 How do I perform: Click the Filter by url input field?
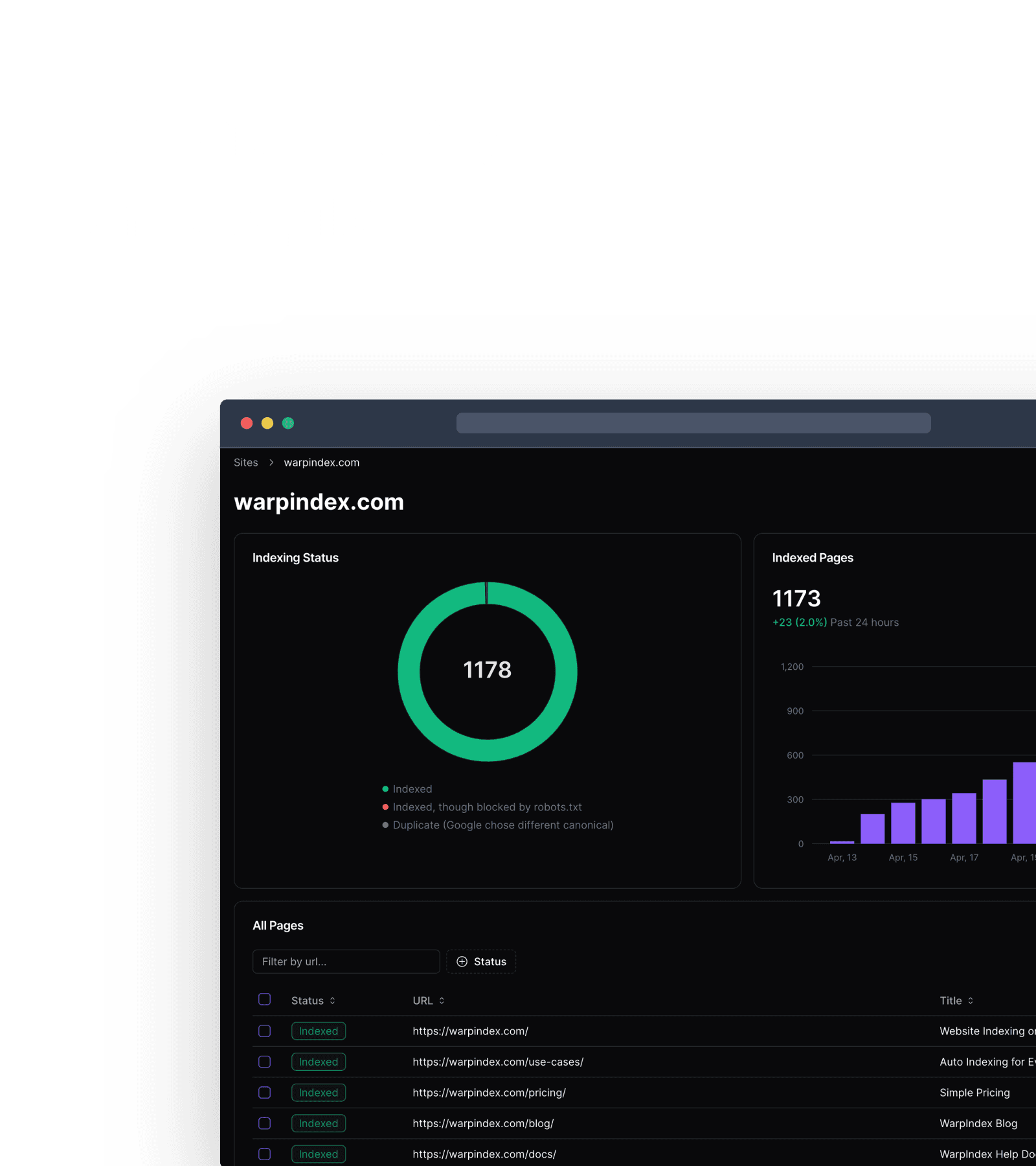pyautogui.click(x=346, y=961)
